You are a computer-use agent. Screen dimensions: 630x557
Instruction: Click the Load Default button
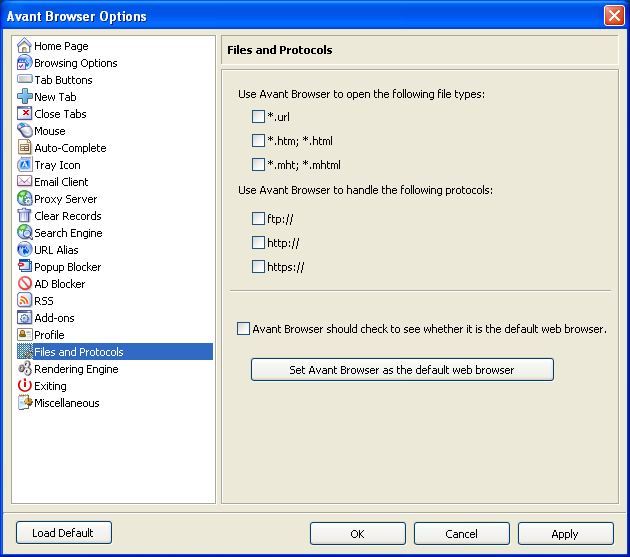pyautogui.click(x=64, y=533)
